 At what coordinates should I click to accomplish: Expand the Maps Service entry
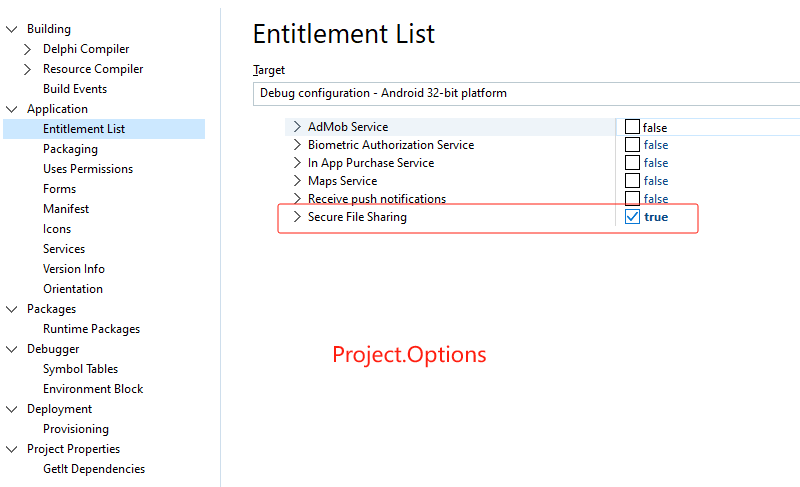[x=297, y=181]
